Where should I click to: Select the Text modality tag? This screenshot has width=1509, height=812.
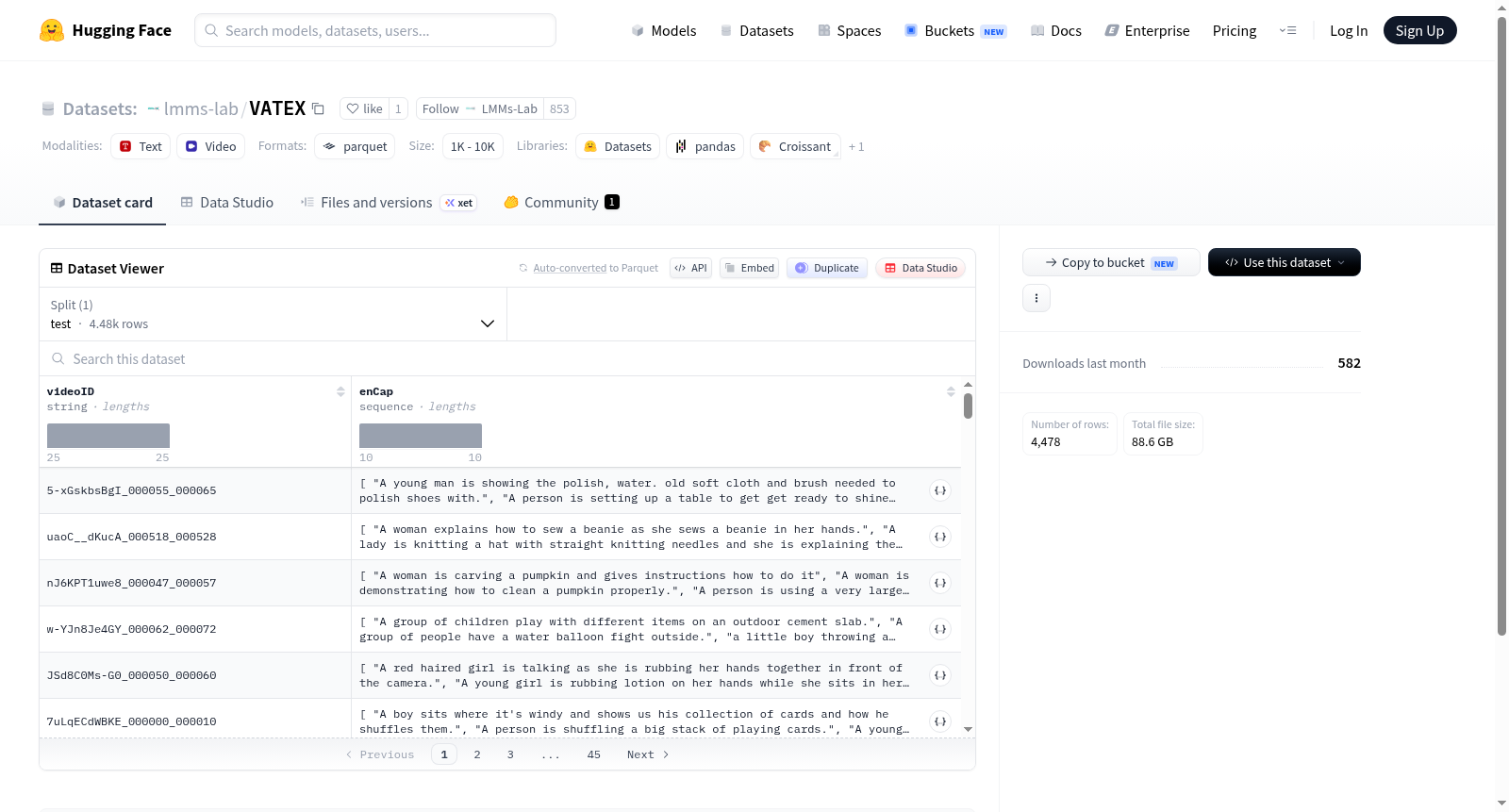click(141, 146)
